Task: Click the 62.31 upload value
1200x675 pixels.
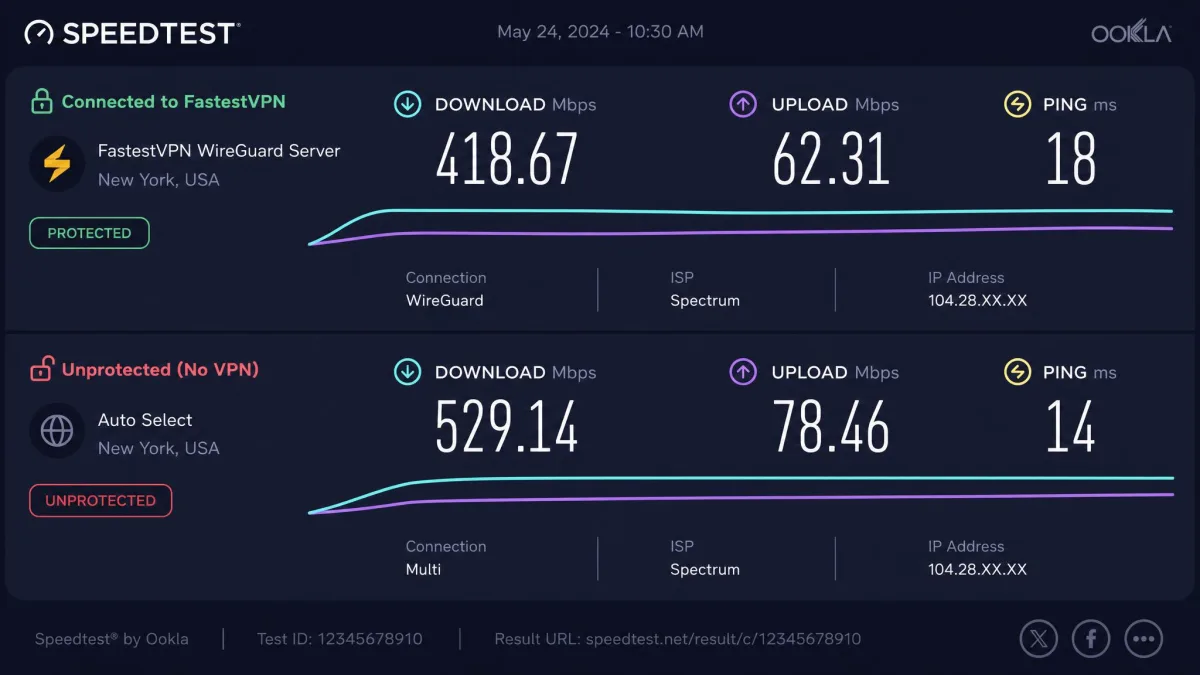Action: click(831, 160)
